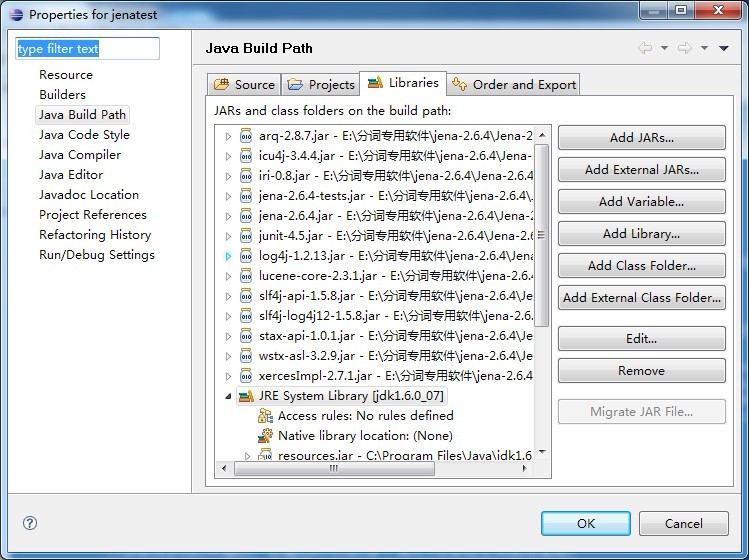The image size is (749, 560).
Task: Click the Add Variable... button
Action: 642,202
